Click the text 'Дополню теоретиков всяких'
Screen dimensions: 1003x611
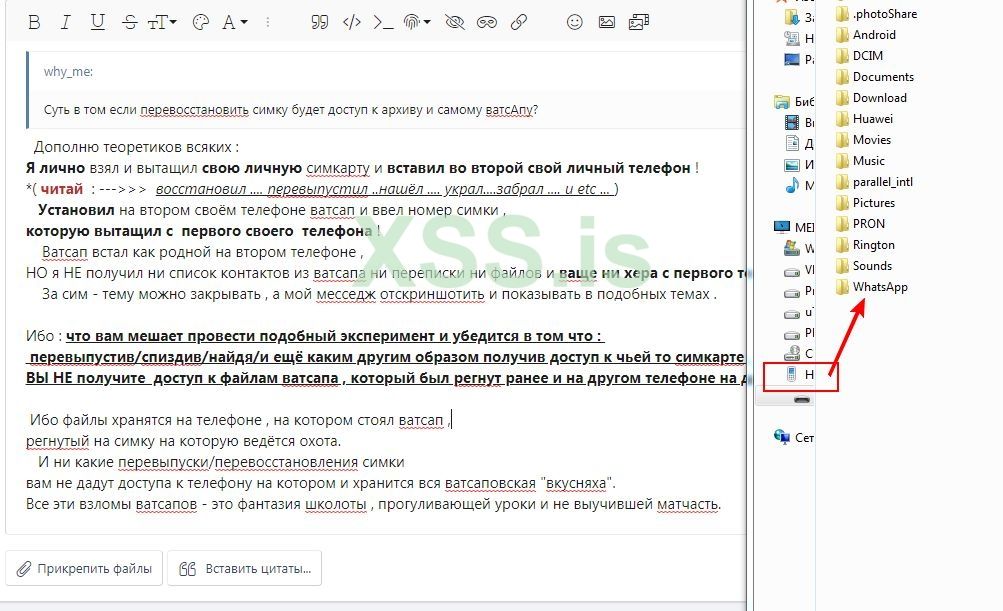click(x=132, y=147)
